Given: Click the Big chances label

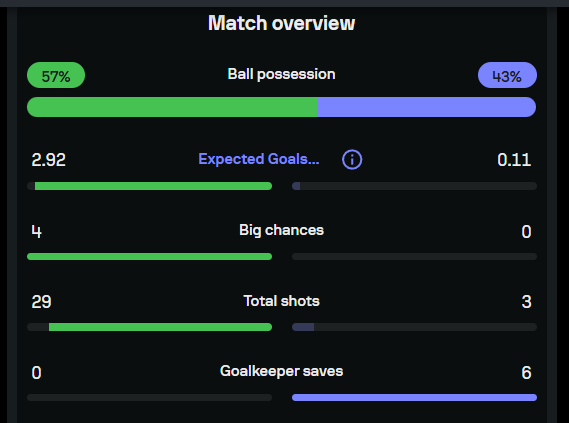Looking at the screenshot, I should click(x=281, y=230).
